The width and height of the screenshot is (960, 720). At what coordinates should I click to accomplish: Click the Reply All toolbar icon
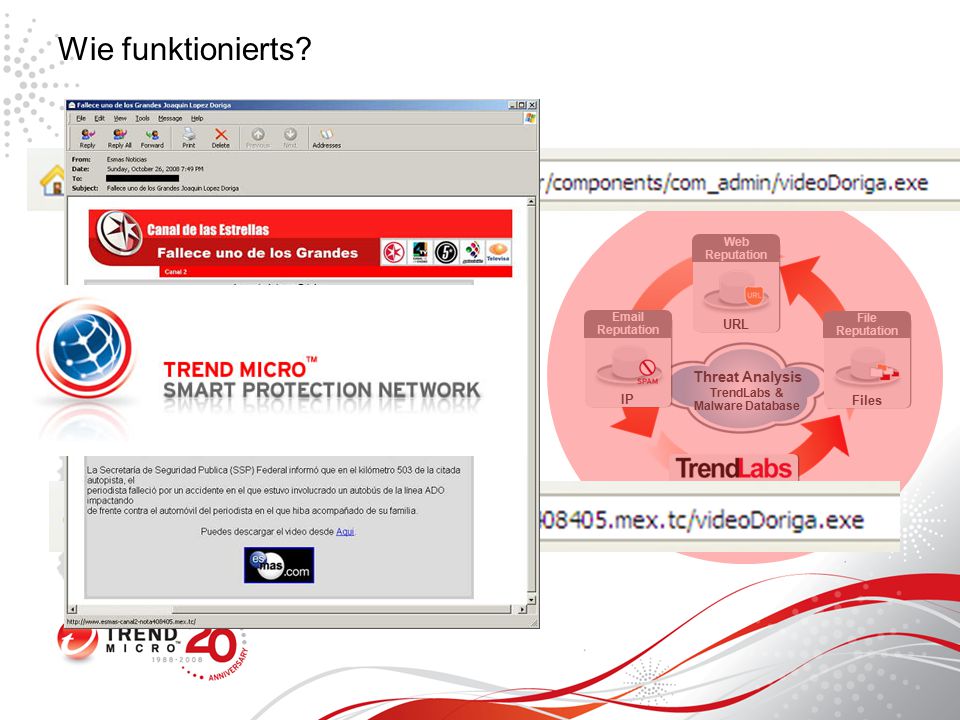pyautogui.click(x=119, y=138)
